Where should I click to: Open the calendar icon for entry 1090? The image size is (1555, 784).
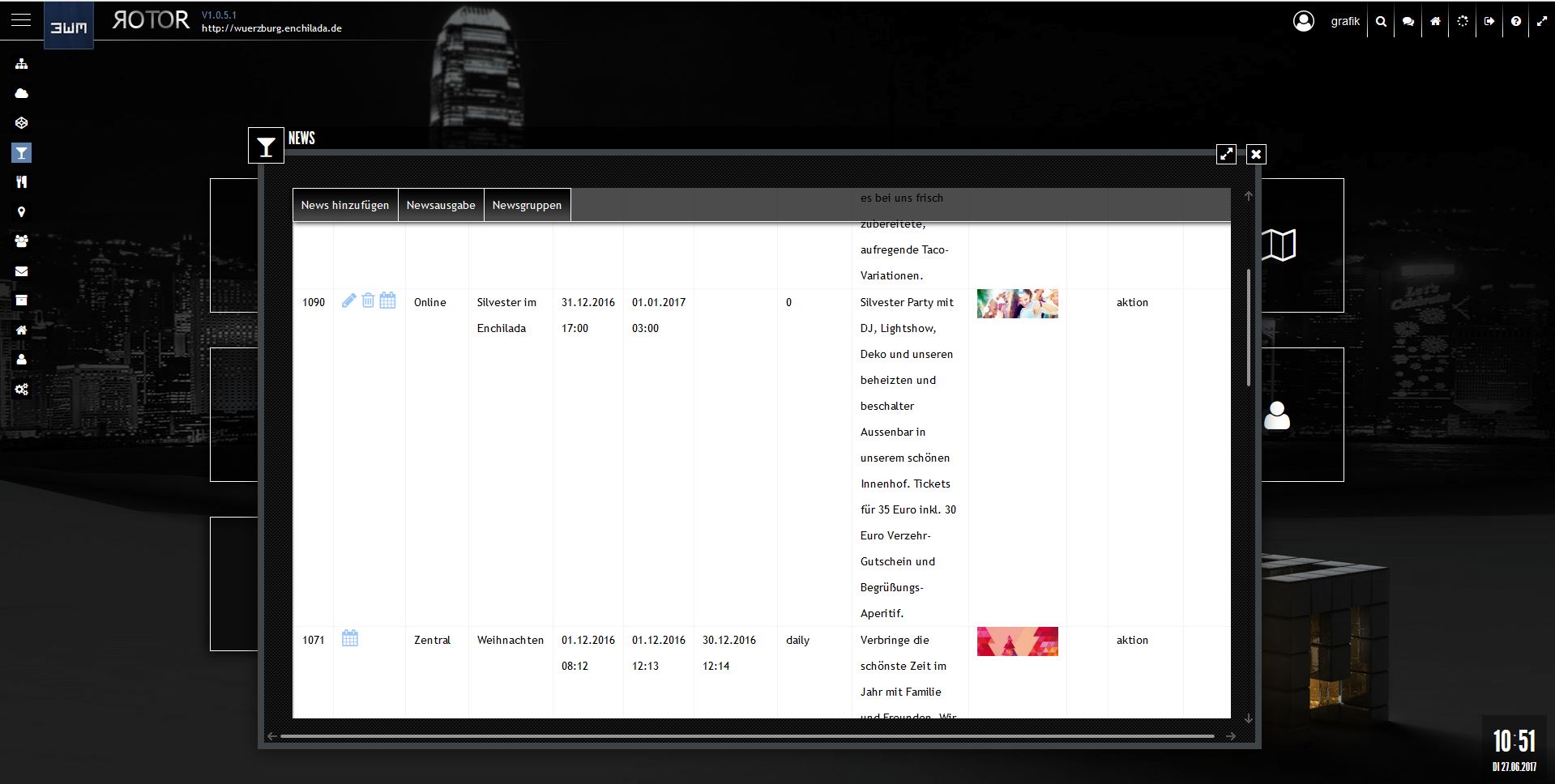tap(388, 300)
